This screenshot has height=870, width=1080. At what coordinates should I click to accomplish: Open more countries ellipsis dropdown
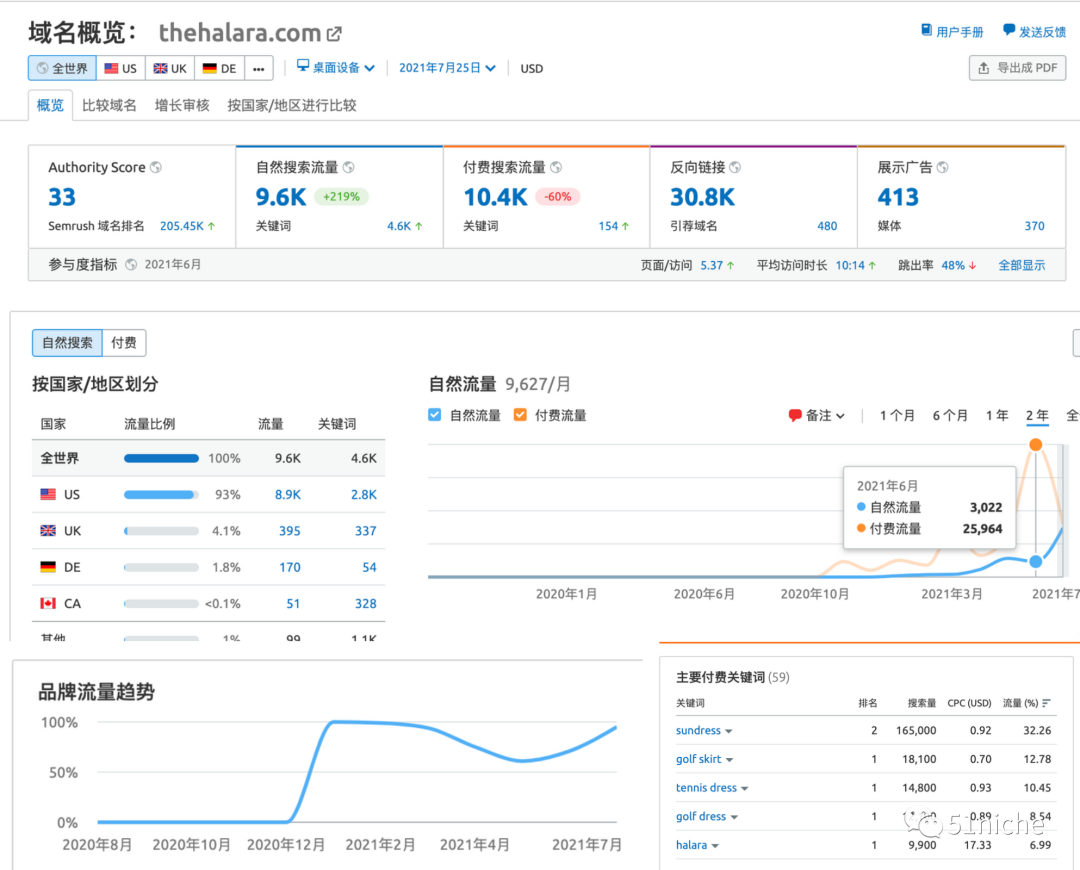259,68
